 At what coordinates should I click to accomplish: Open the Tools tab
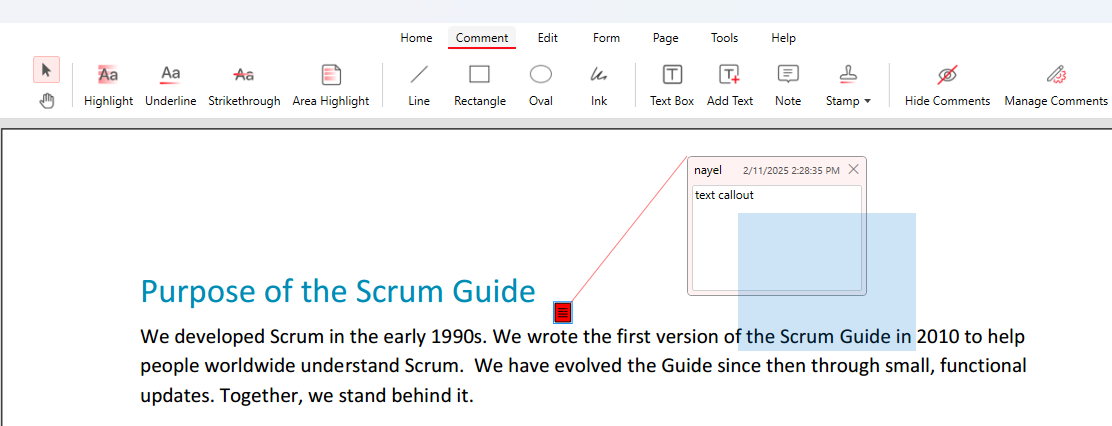coord(725,38)
